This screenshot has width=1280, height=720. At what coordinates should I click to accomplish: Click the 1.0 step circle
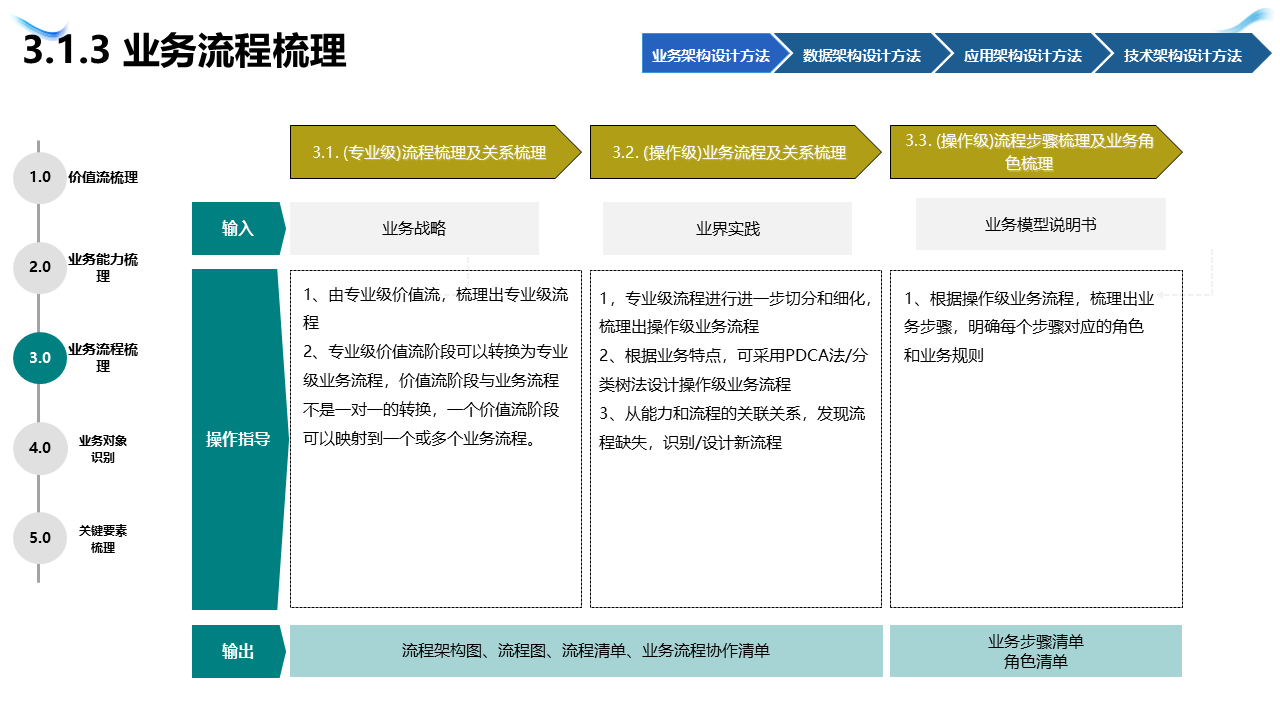tap(40, 177)
